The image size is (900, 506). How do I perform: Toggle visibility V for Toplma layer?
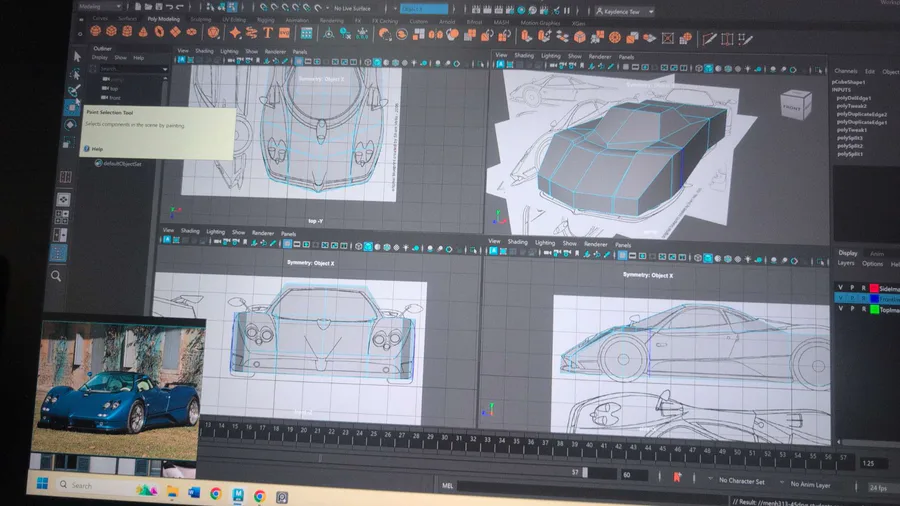pyautogui.click(x=840, y=309)
